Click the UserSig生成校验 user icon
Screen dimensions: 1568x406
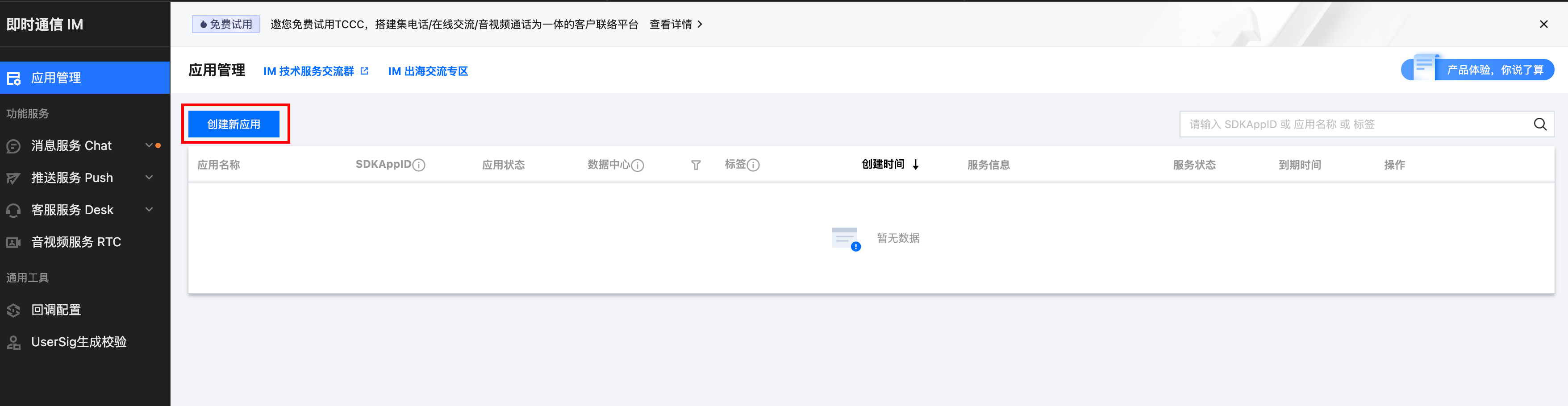click(13, 343)
